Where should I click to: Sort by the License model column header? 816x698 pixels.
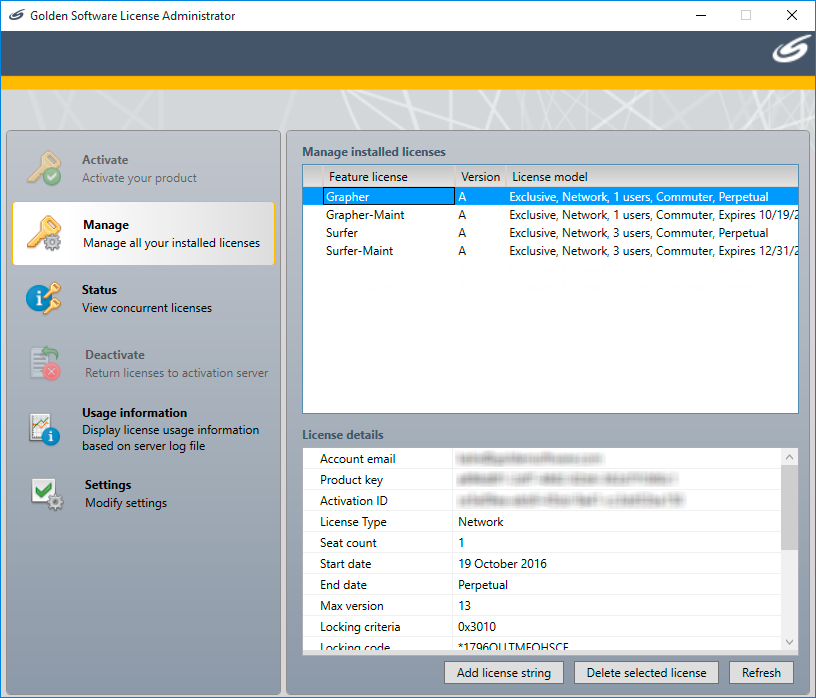pos(652,176)
